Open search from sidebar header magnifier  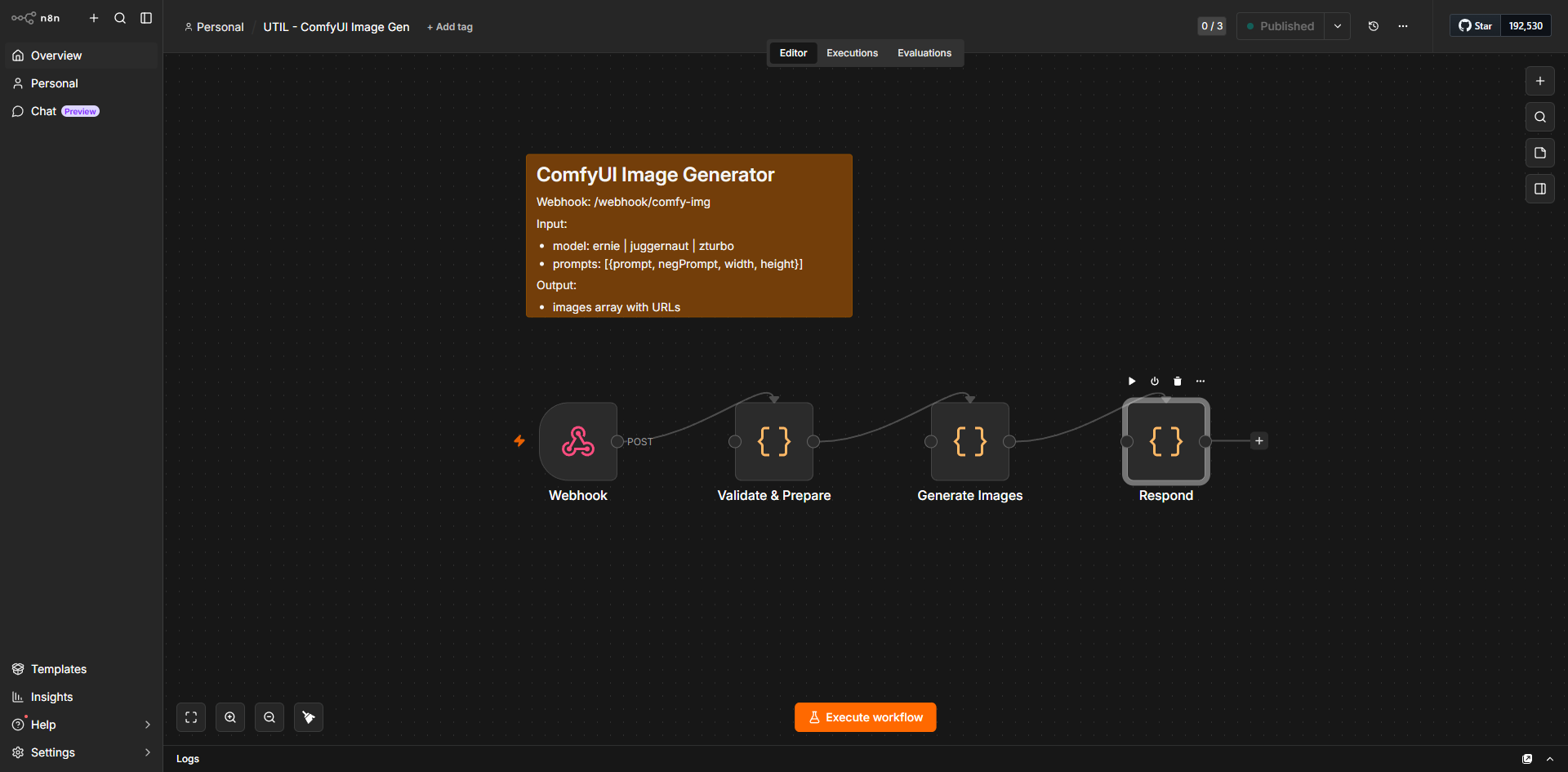(120, 18)
